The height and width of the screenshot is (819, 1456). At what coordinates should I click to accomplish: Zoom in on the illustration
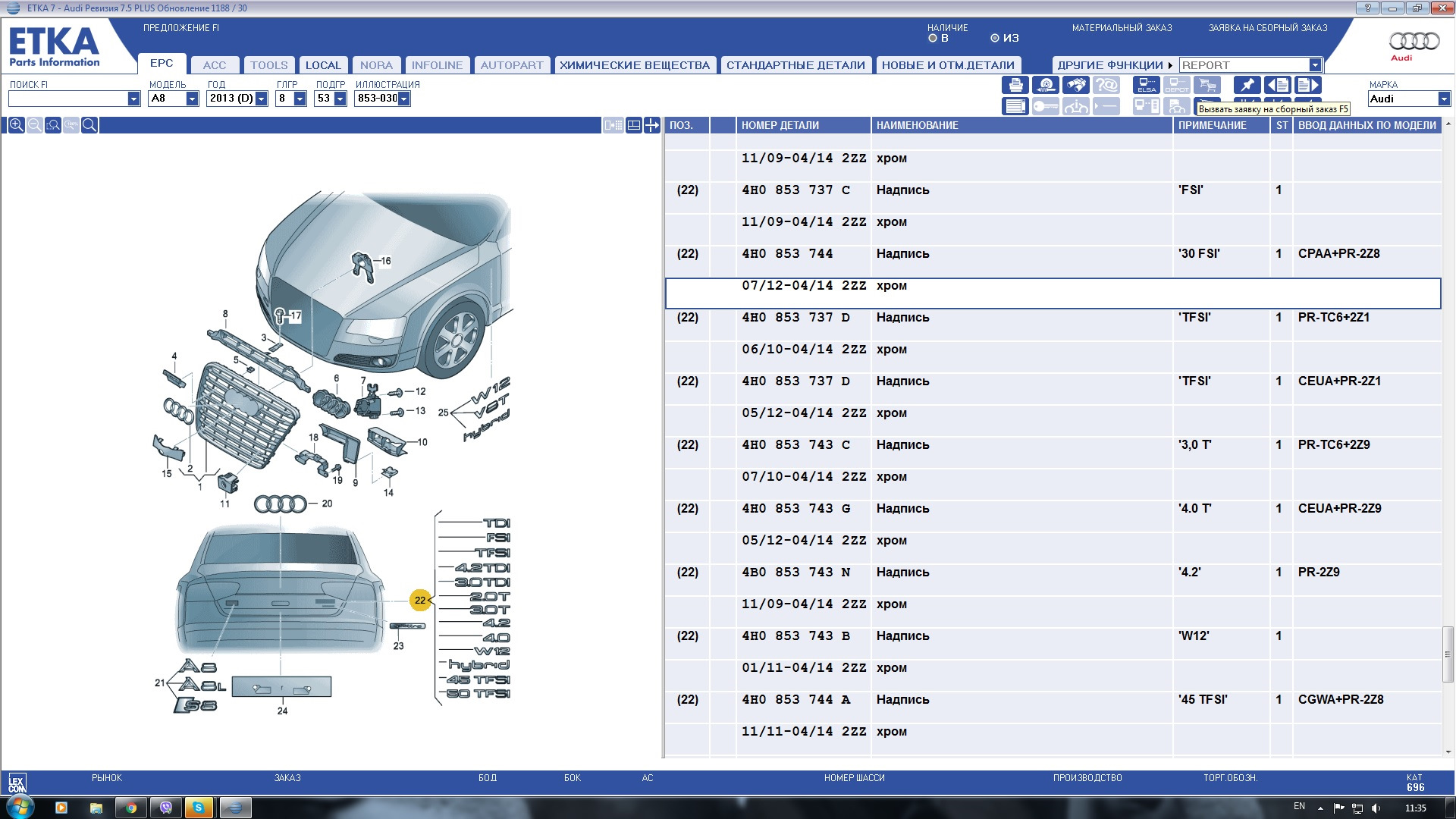click(16, 125)
